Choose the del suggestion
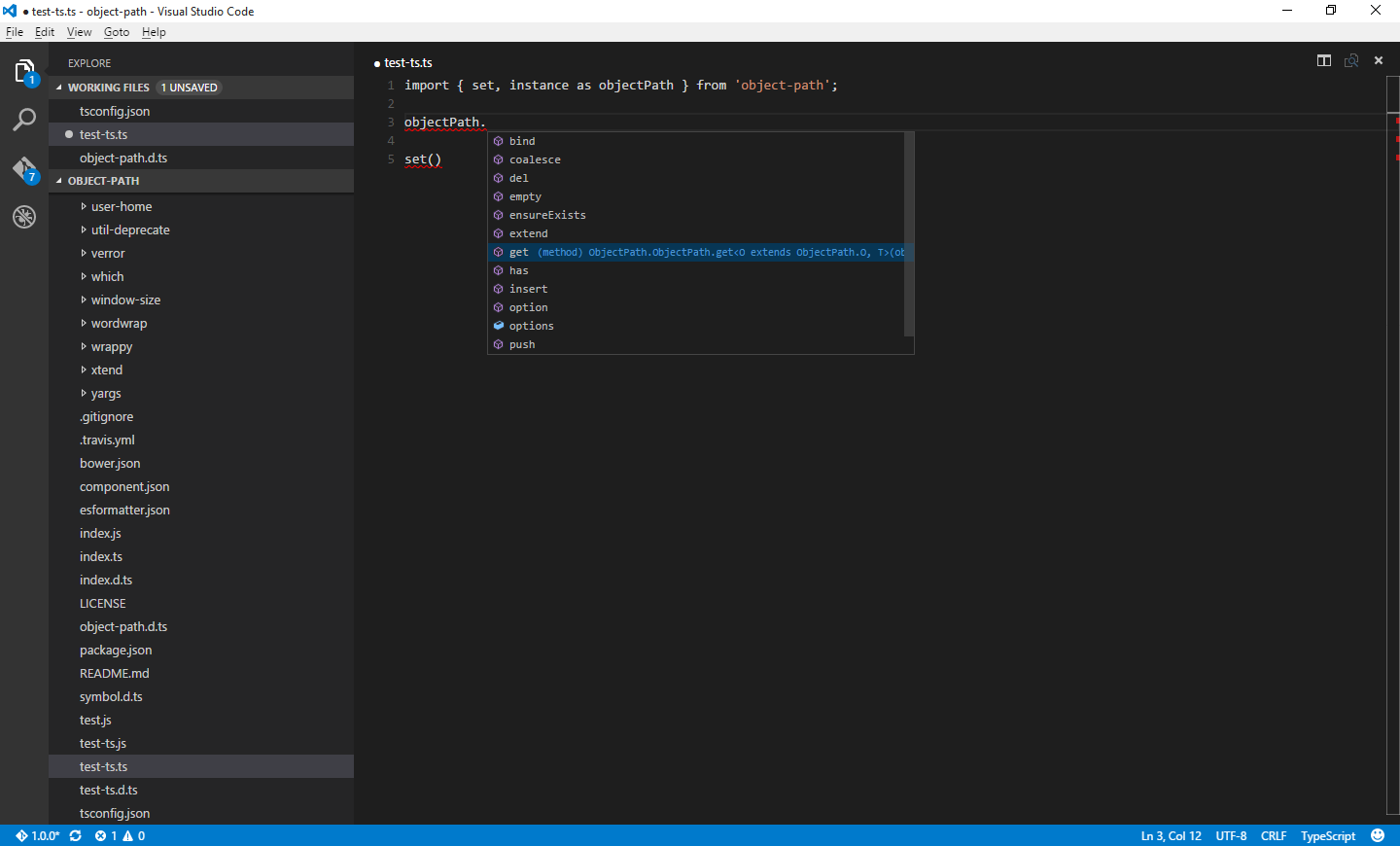1400x846 pixels. click(x=696, y=178)
